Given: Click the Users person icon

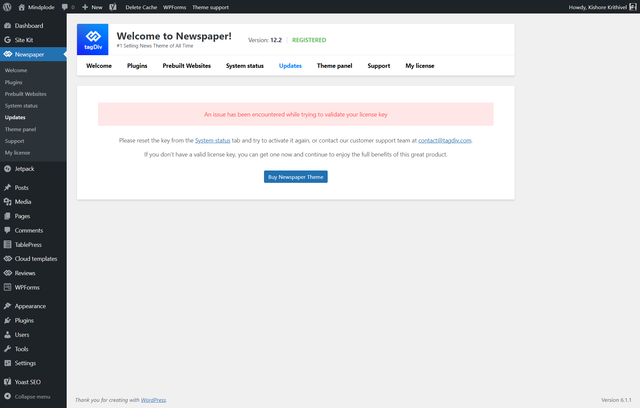Looking at the screenshot, I should 7,335.
